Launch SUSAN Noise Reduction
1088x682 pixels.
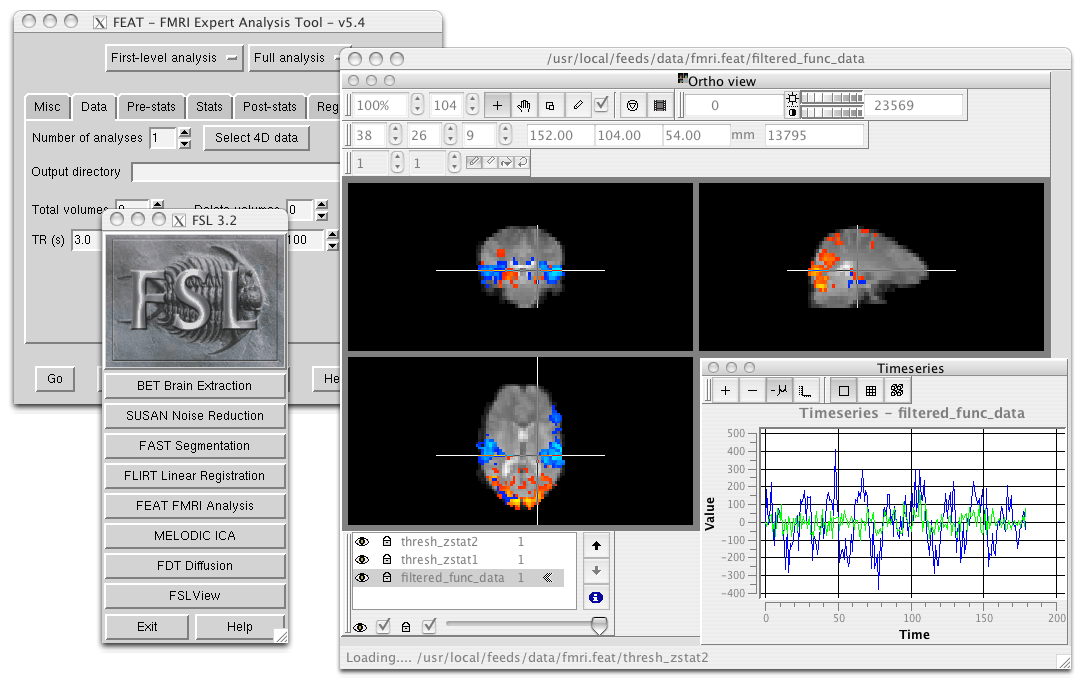tap(195, 416)
